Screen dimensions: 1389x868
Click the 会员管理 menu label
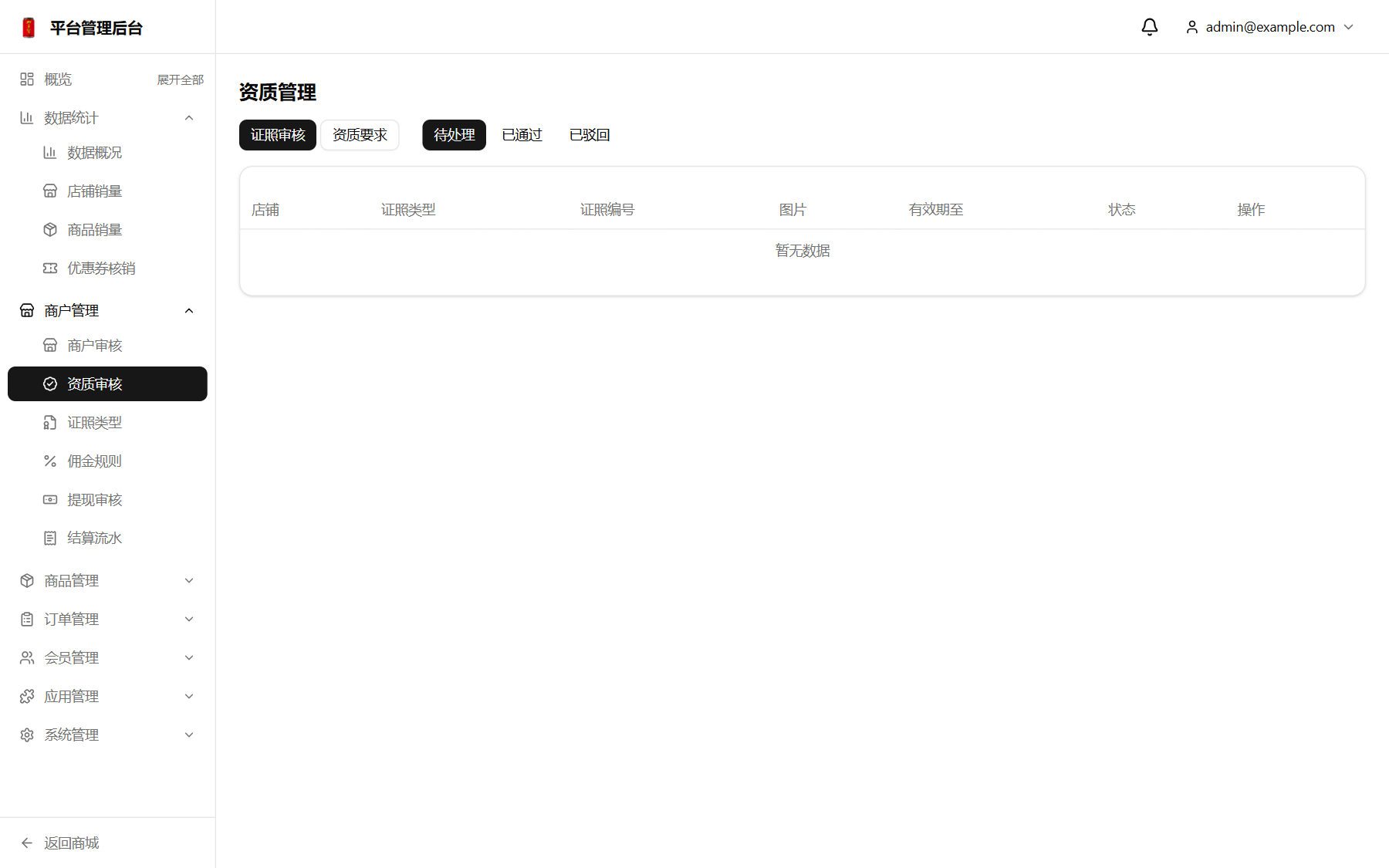click(x=72, y=657)
